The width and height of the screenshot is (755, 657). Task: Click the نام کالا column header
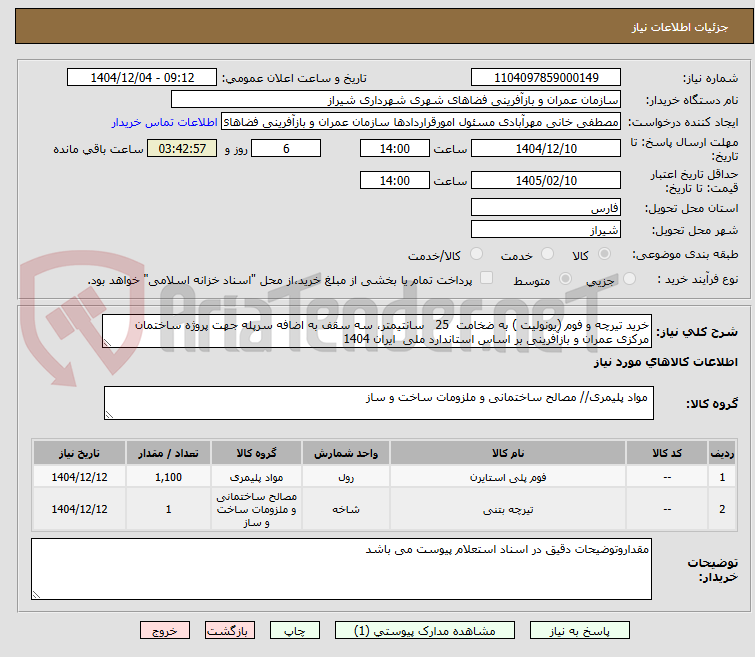coord(508,453)
